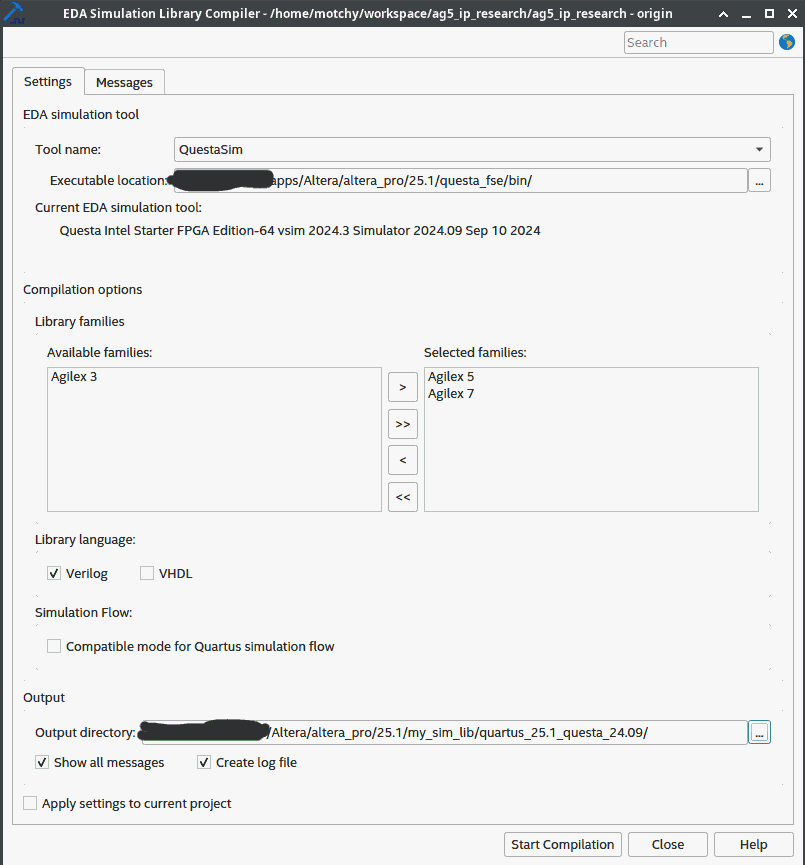Remove all families with the << button
Viewport: 805px width, 865px height.
(x=403, y=497)
